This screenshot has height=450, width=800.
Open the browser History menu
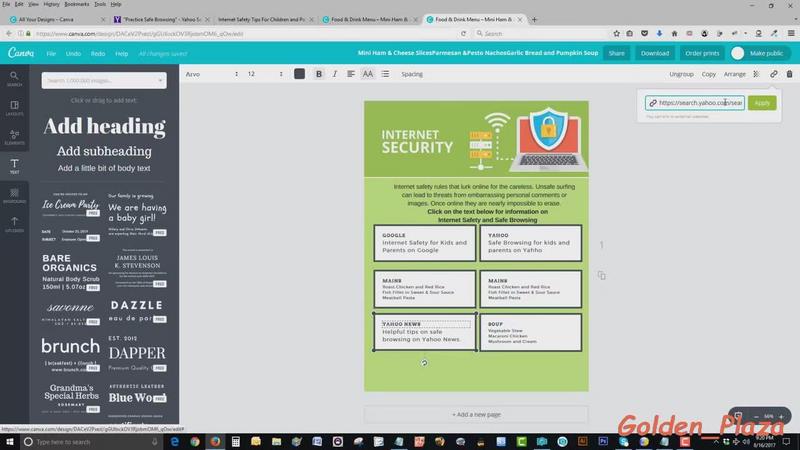click(52, 4)
